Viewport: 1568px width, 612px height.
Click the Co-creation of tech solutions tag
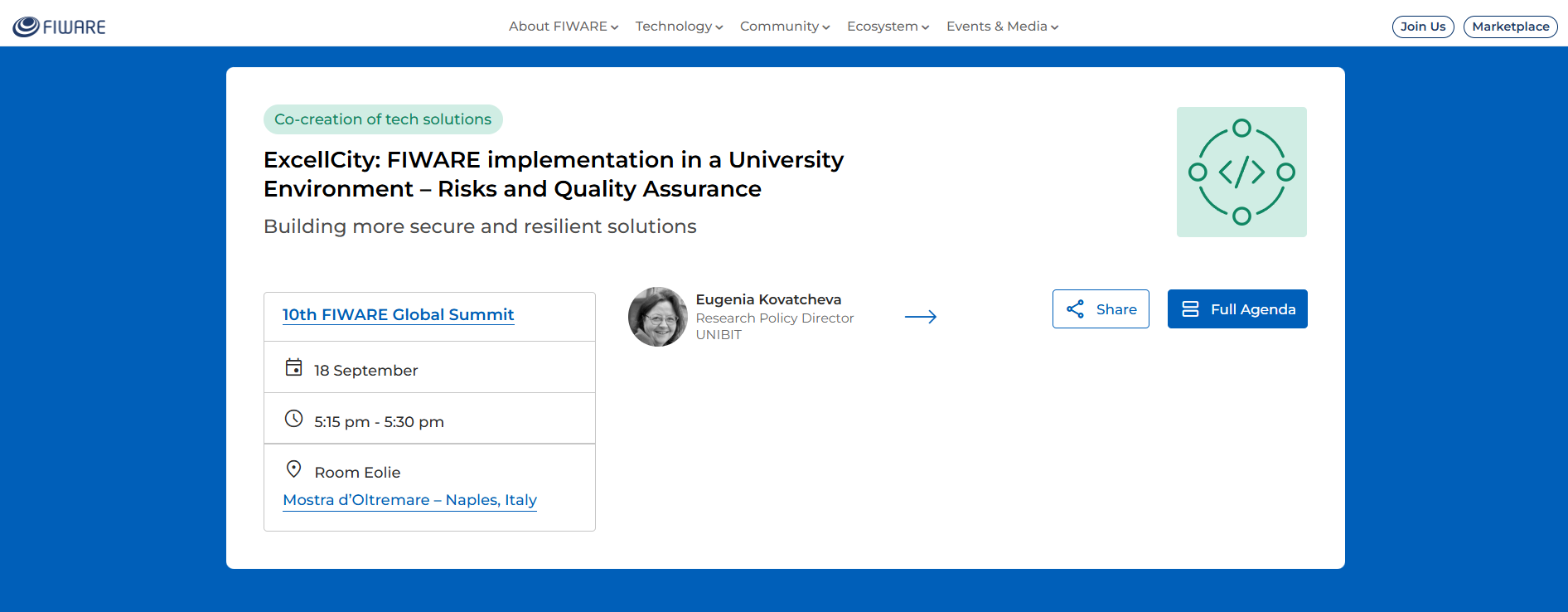point(383,119)
